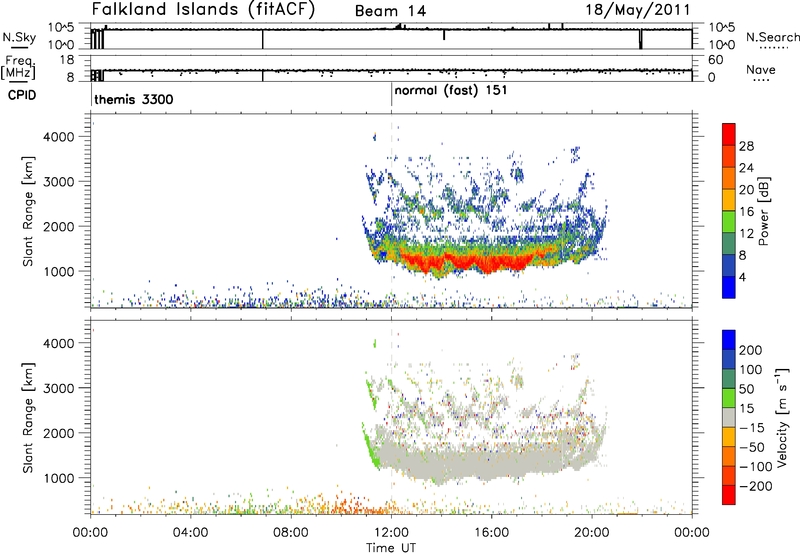800x554 pixels.
Task: Click the date '18/May/2011'
Action: tap(638, 10)
